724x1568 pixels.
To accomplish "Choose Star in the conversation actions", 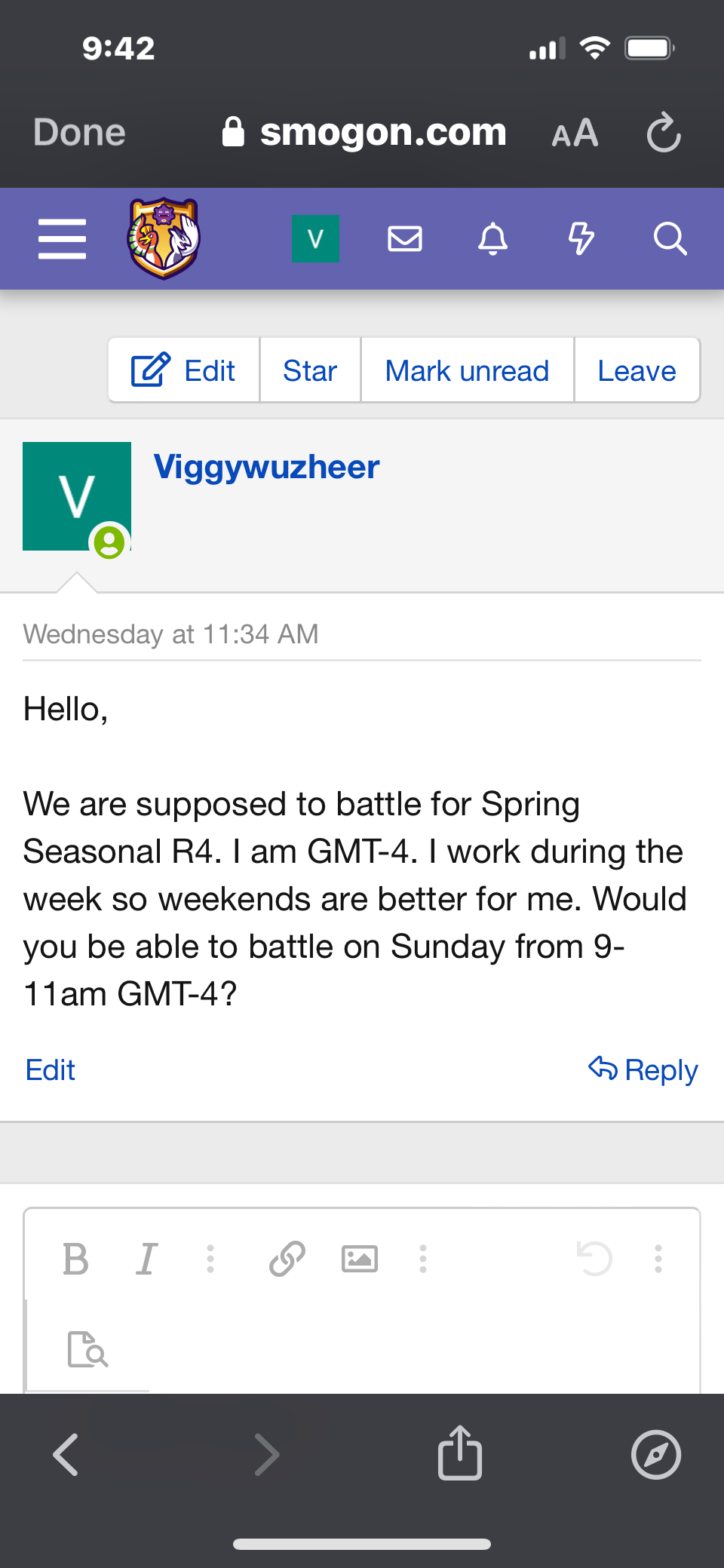I will coord(310,370).
